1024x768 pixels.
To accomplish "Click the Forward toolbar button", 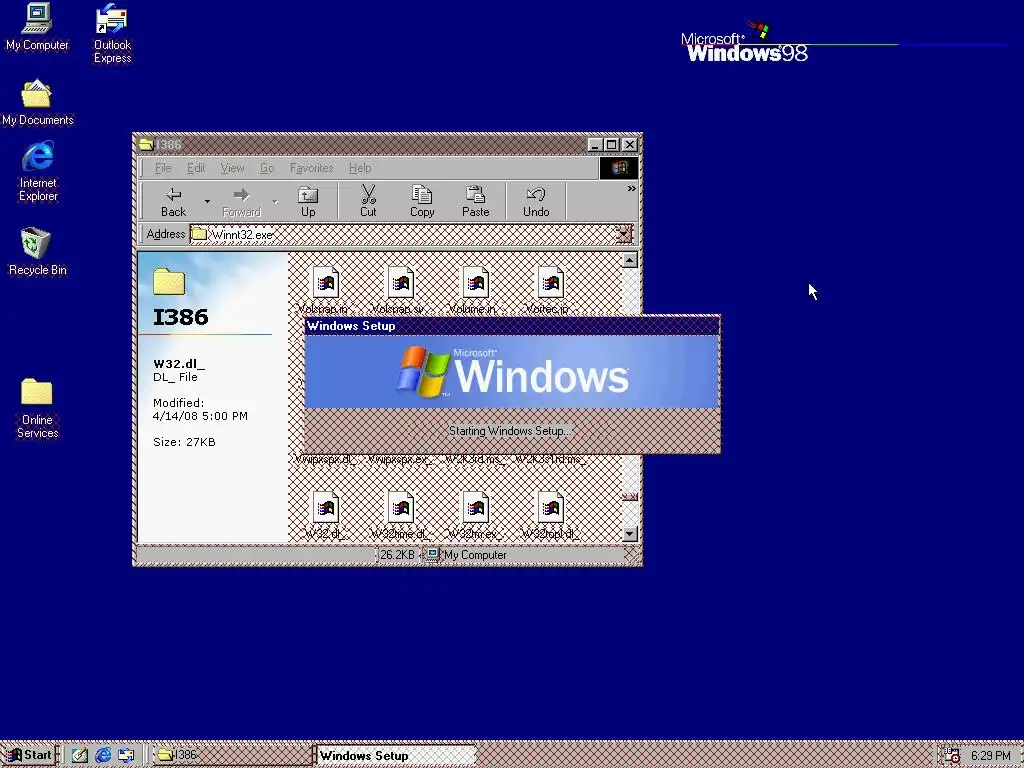I will (241, 201).
